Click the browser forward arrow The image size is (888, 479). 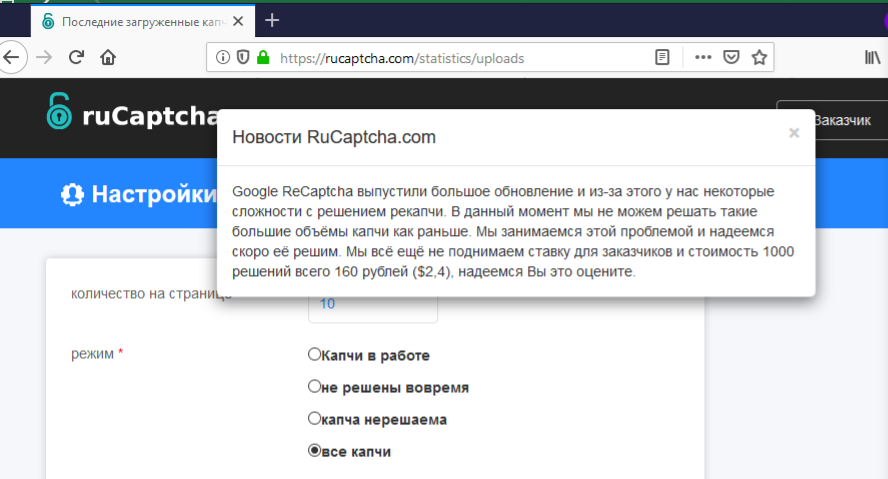click(44, 57)
